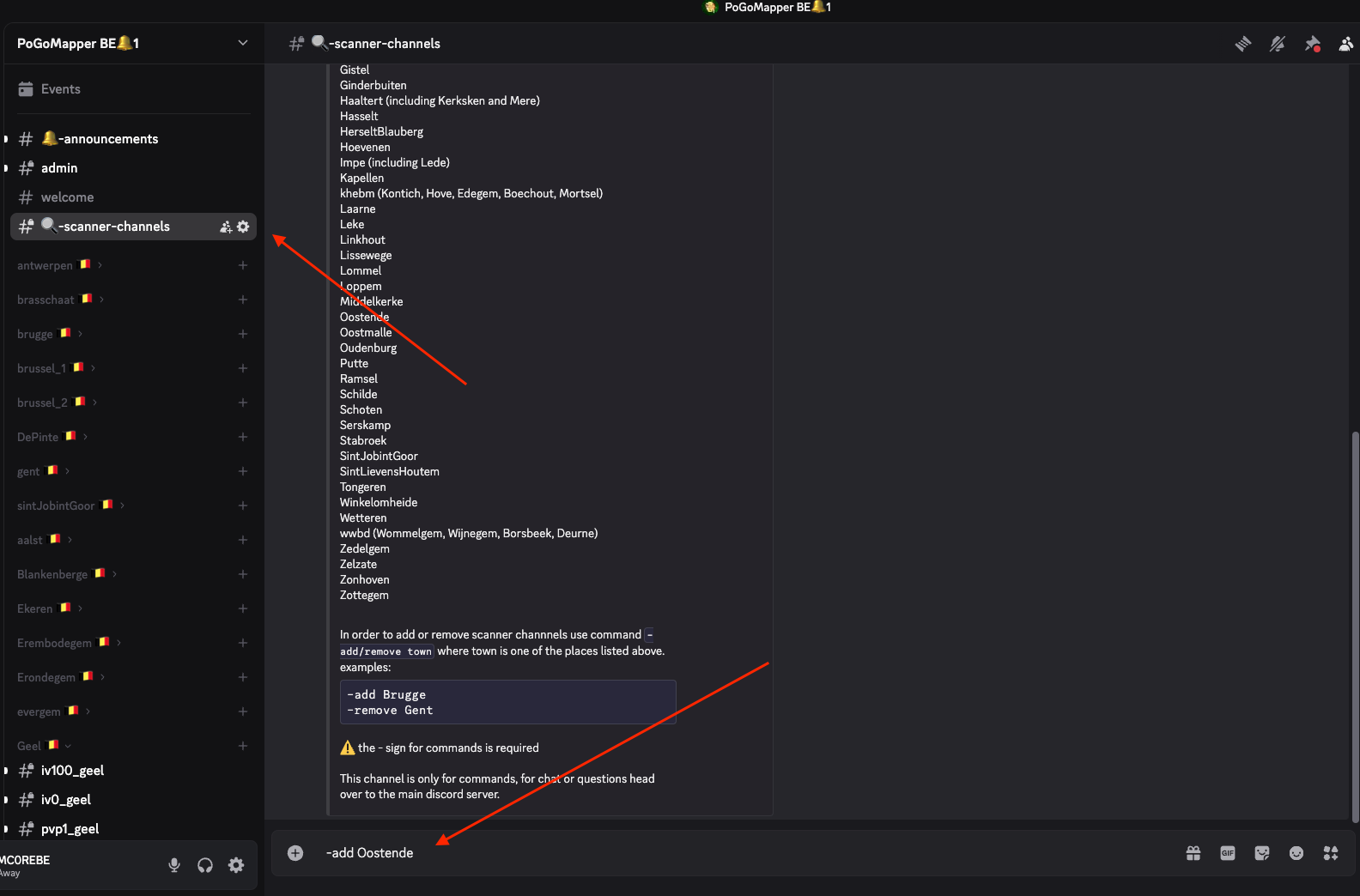The height and width of the screenshot is (896, 1360).
Task: Expand the Erembodegem category
Action: tap(69, 643)
